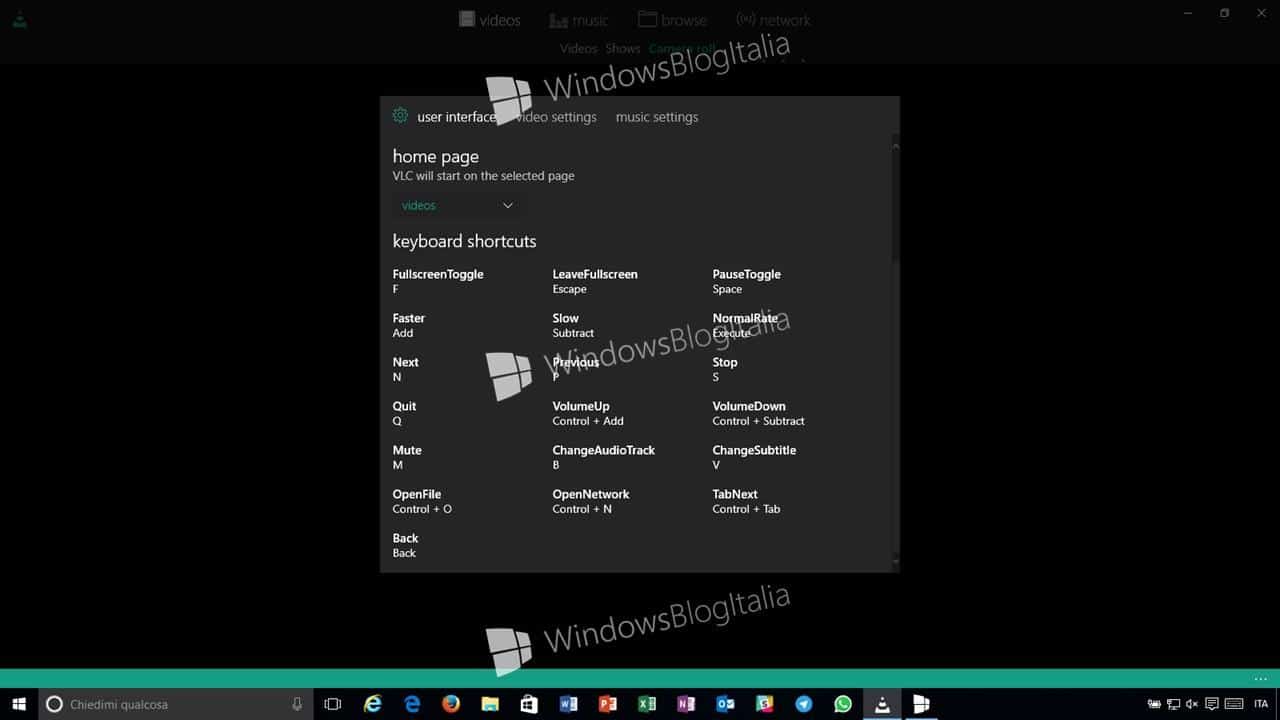Open the browse folder section

672,20
